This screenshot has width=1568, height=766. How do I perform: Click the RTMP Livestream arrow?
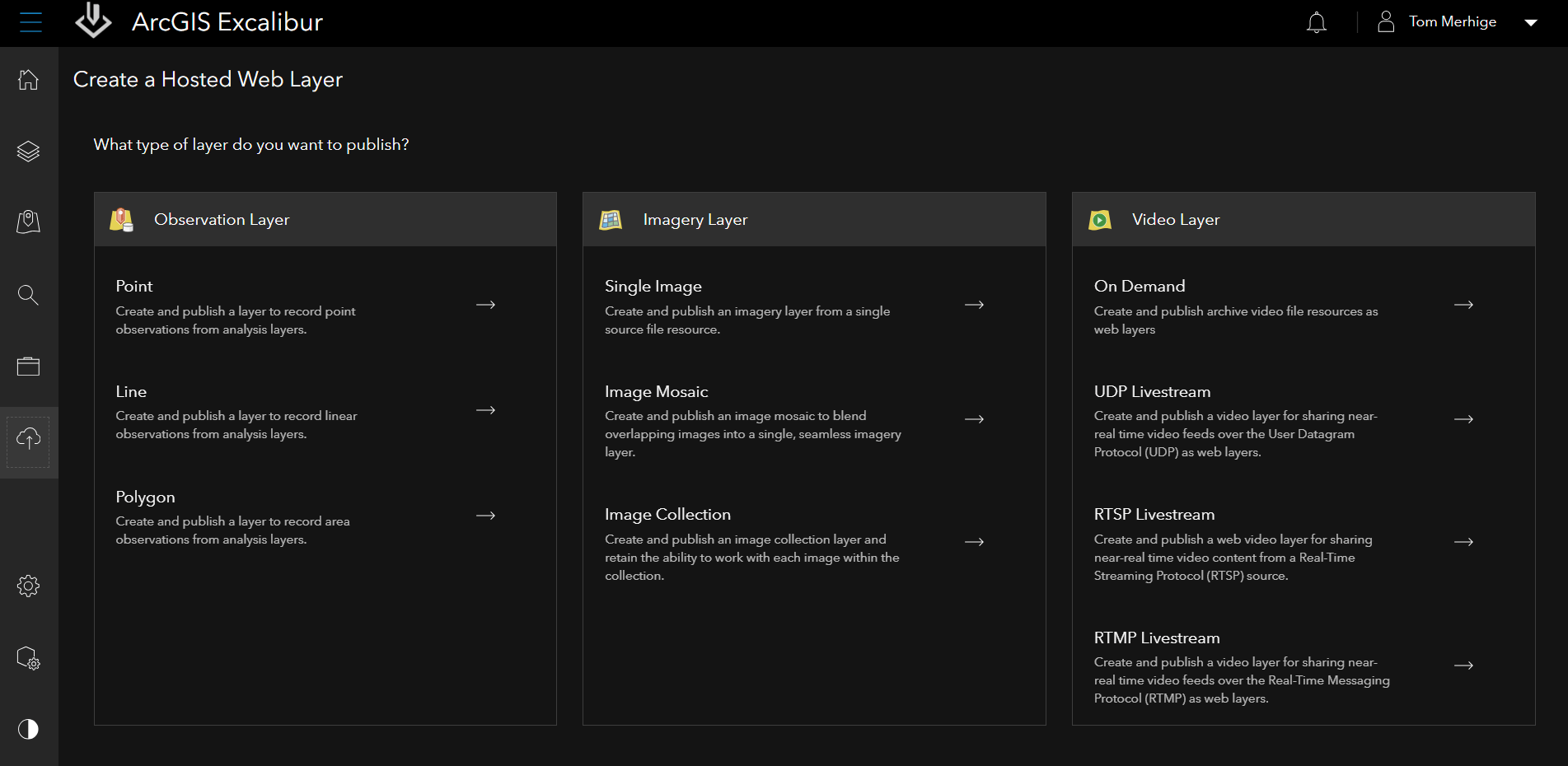point(1463,666)
